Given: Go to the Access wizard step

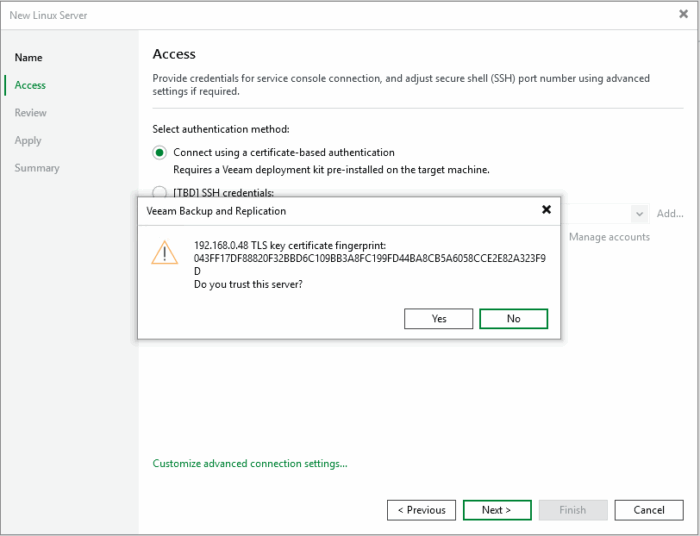Looking at the screenshot, I should (30, 85).
